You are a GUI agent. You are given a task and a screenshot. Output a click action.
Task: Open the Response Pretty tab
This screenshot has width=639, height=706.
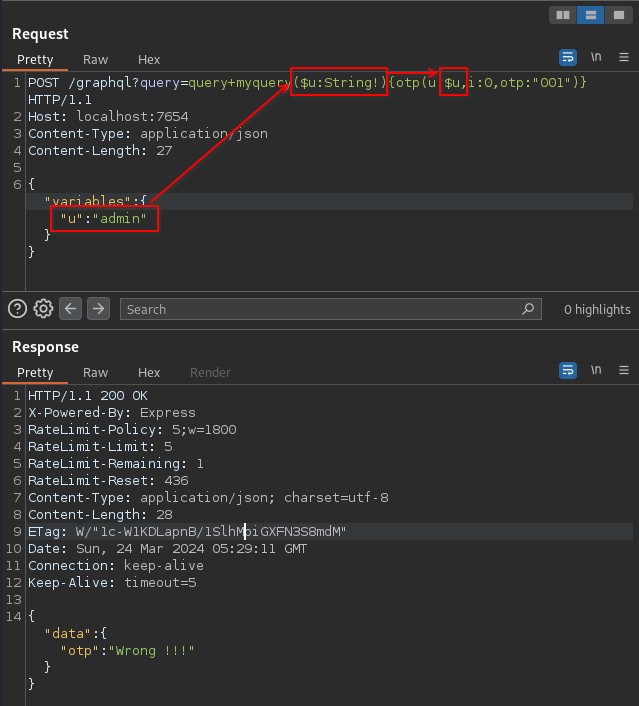(x=35, y=372)
